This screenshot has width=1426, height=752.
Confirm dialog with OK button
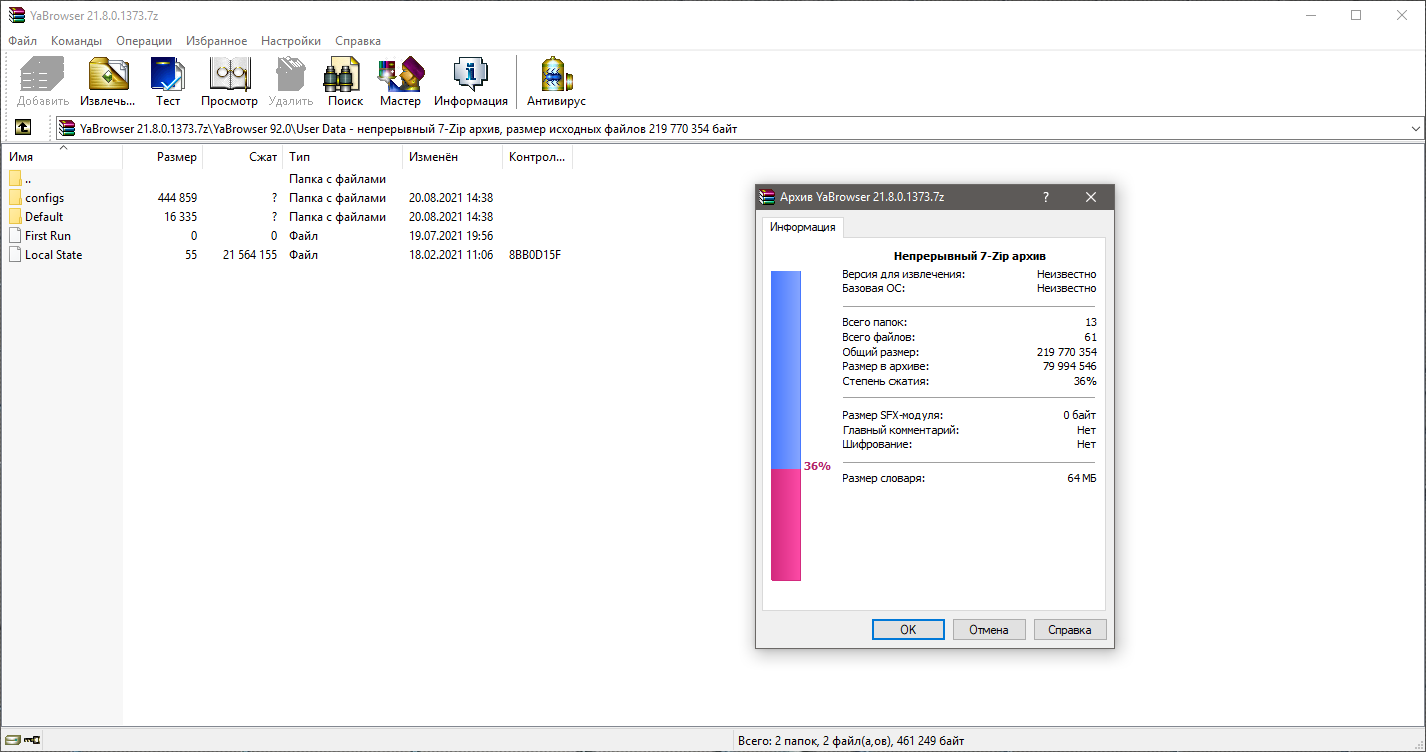point(908,630)
